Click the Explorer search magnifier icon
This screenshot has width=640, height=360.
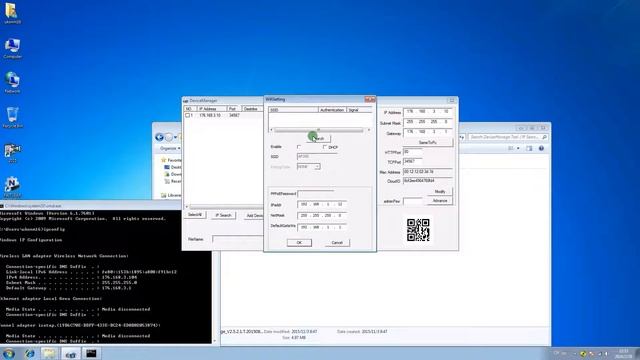[x=544, y=137]
